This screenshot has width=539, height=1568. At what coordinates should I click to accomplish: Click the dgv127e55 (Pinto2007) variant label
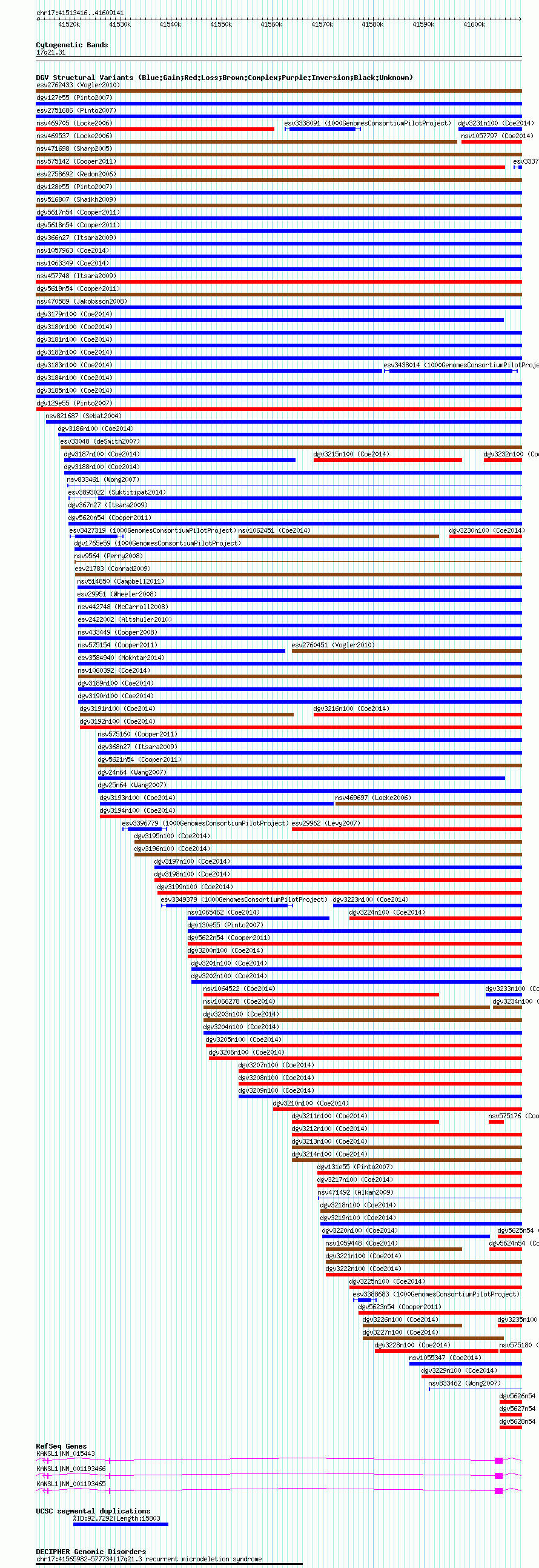click(74, 98)
